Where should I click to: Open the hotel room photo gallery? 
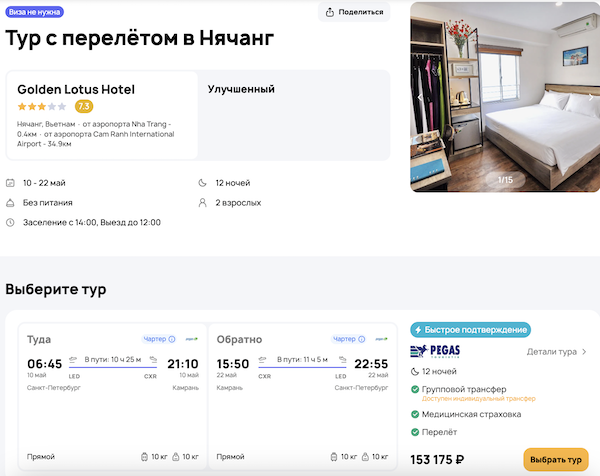[504, 95]
